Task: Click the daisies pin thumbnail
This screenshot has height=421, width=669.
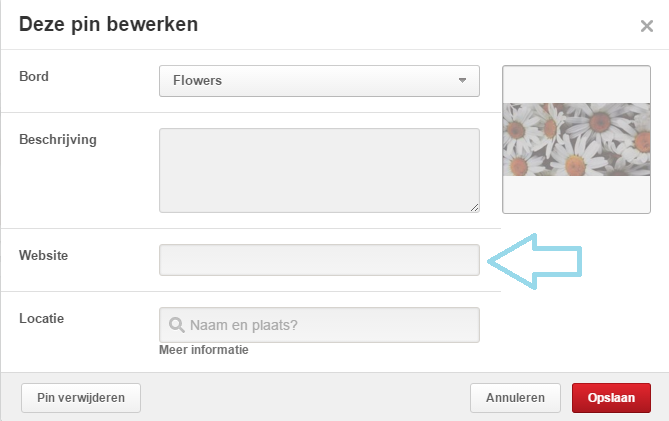Action: (x=575, y=140)
